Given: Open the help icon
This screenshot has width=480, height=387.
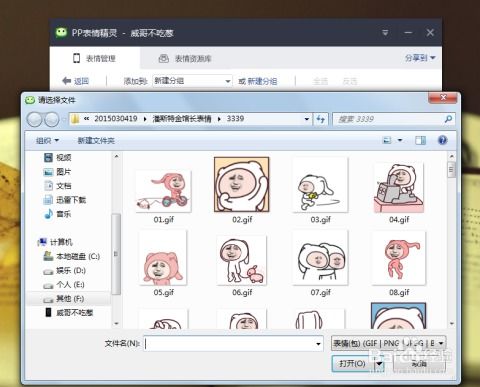Looking at the screenshot, I should (442, 140).
